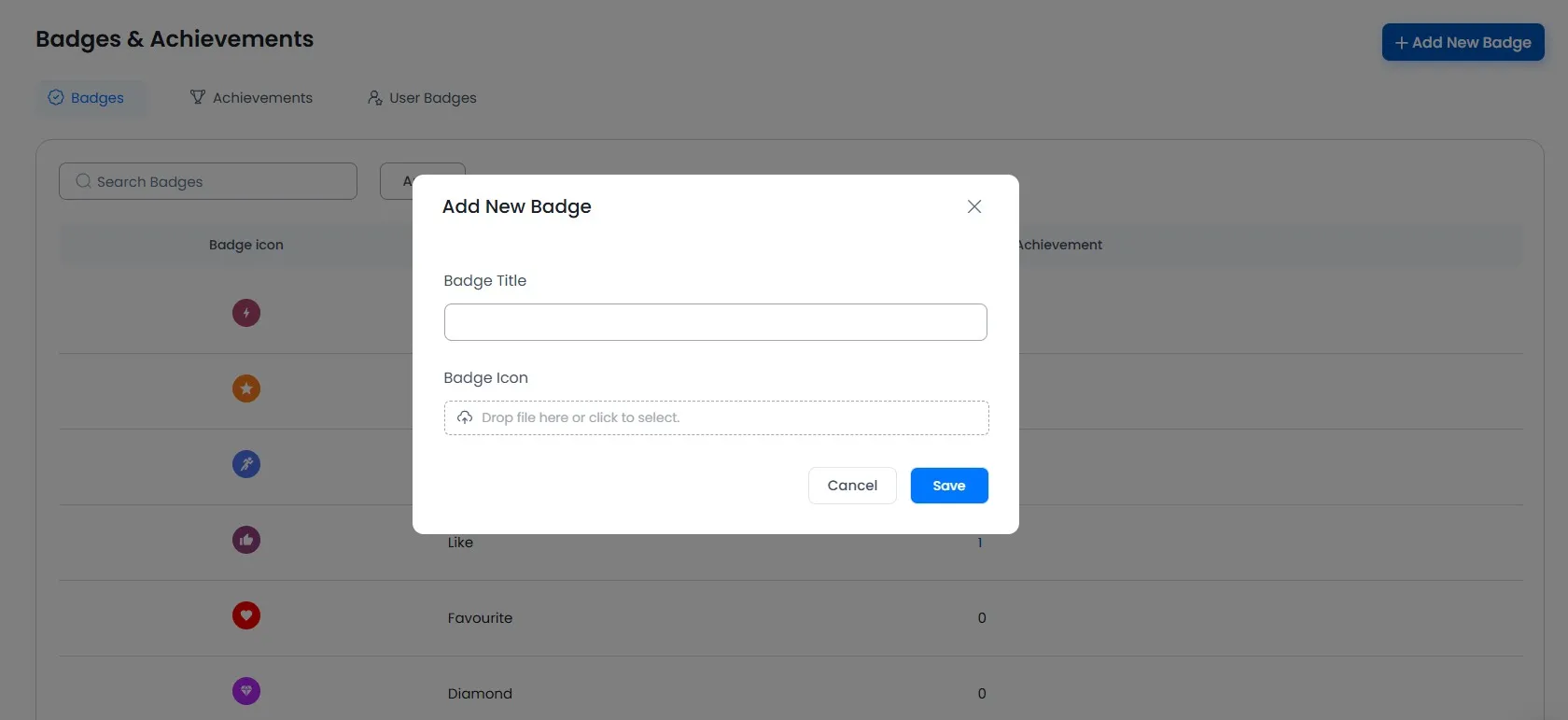The width and height of the screenshot is (1568, 720).
Task: Click the upload cloud icon in drop zone
Action: 465,417
